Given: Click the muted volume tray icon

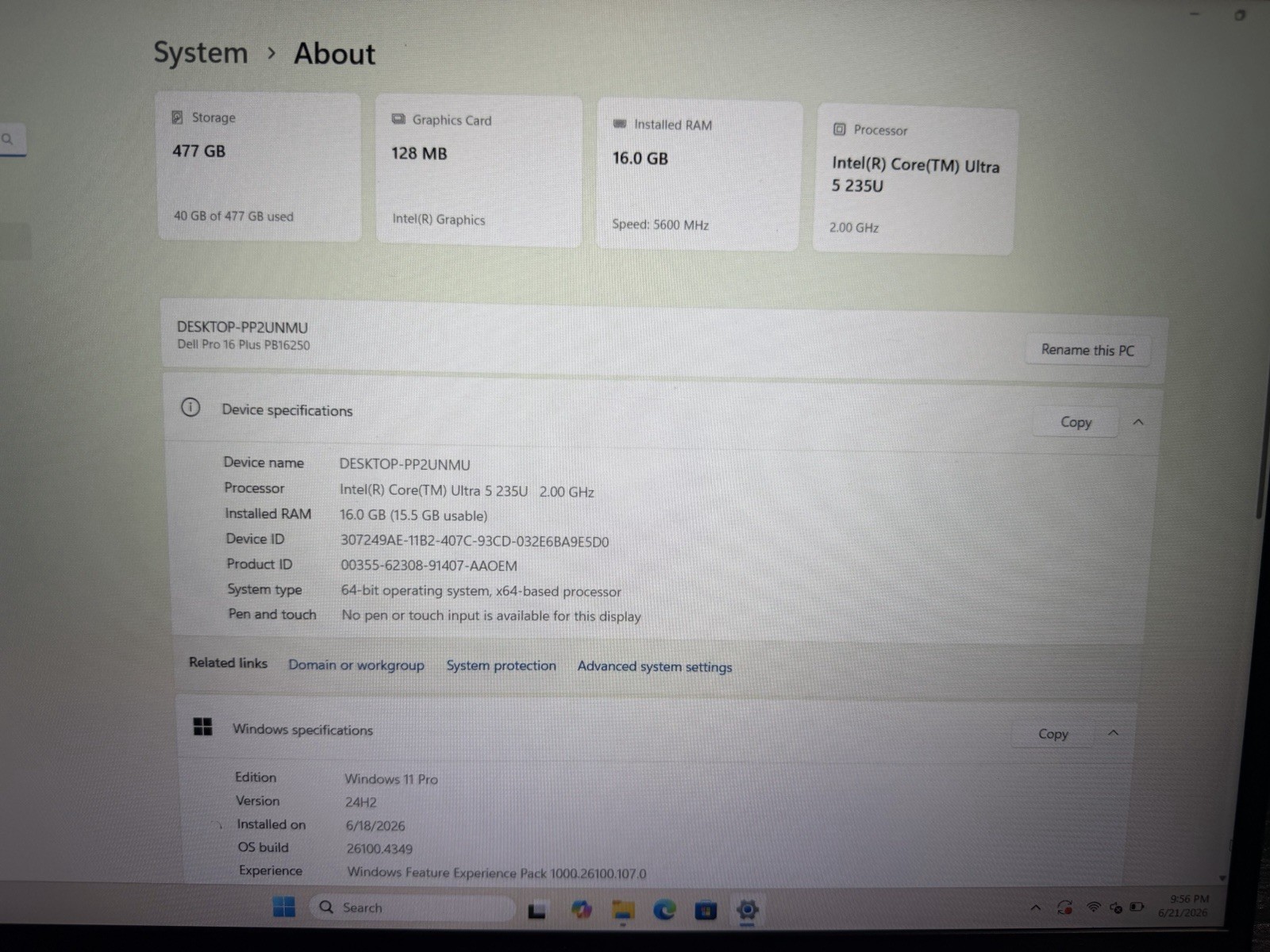Looking at the screenshot, I should 1115,908.
